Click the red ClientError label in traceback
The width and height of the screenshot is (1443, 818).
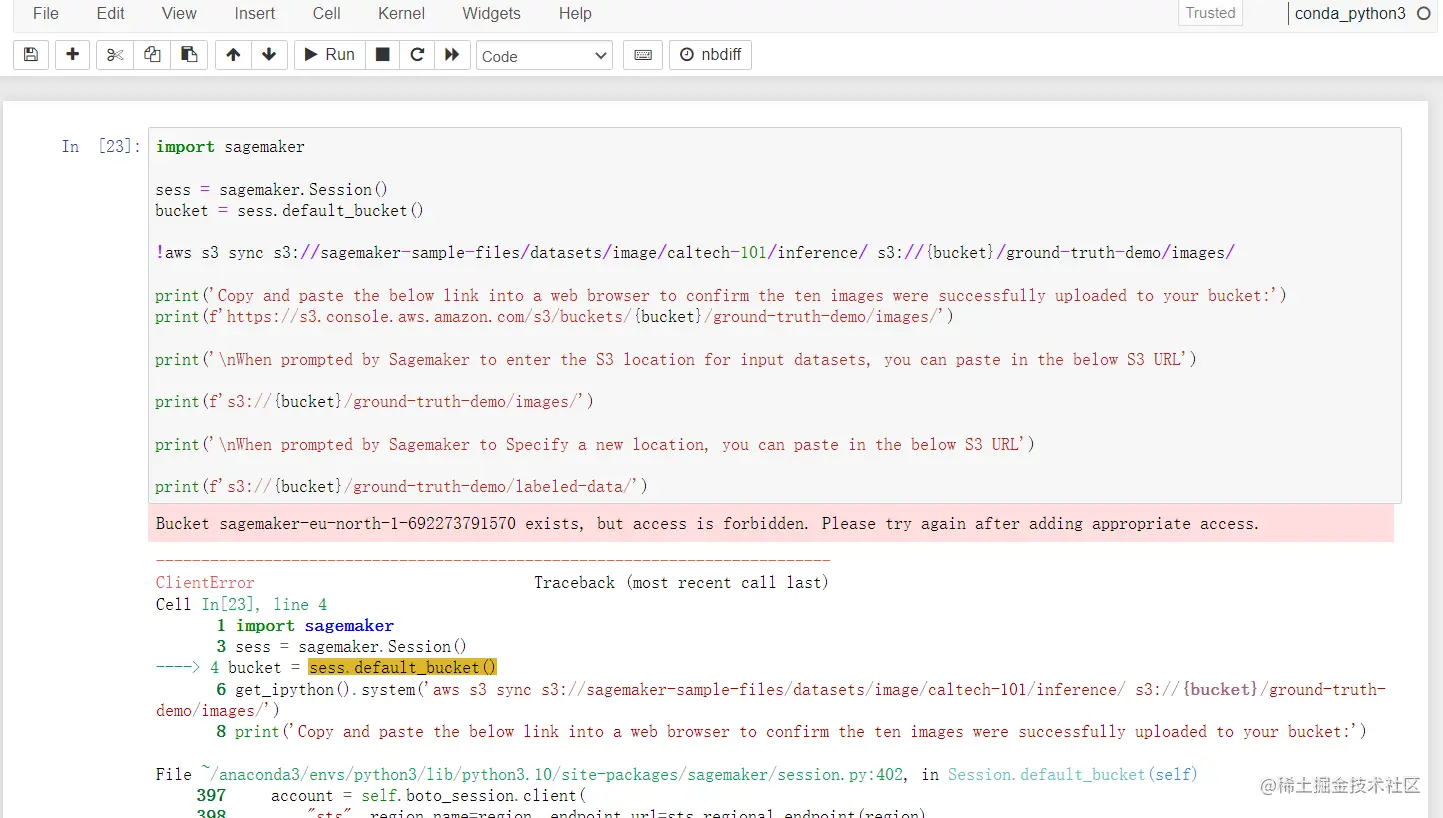point(205,583)
